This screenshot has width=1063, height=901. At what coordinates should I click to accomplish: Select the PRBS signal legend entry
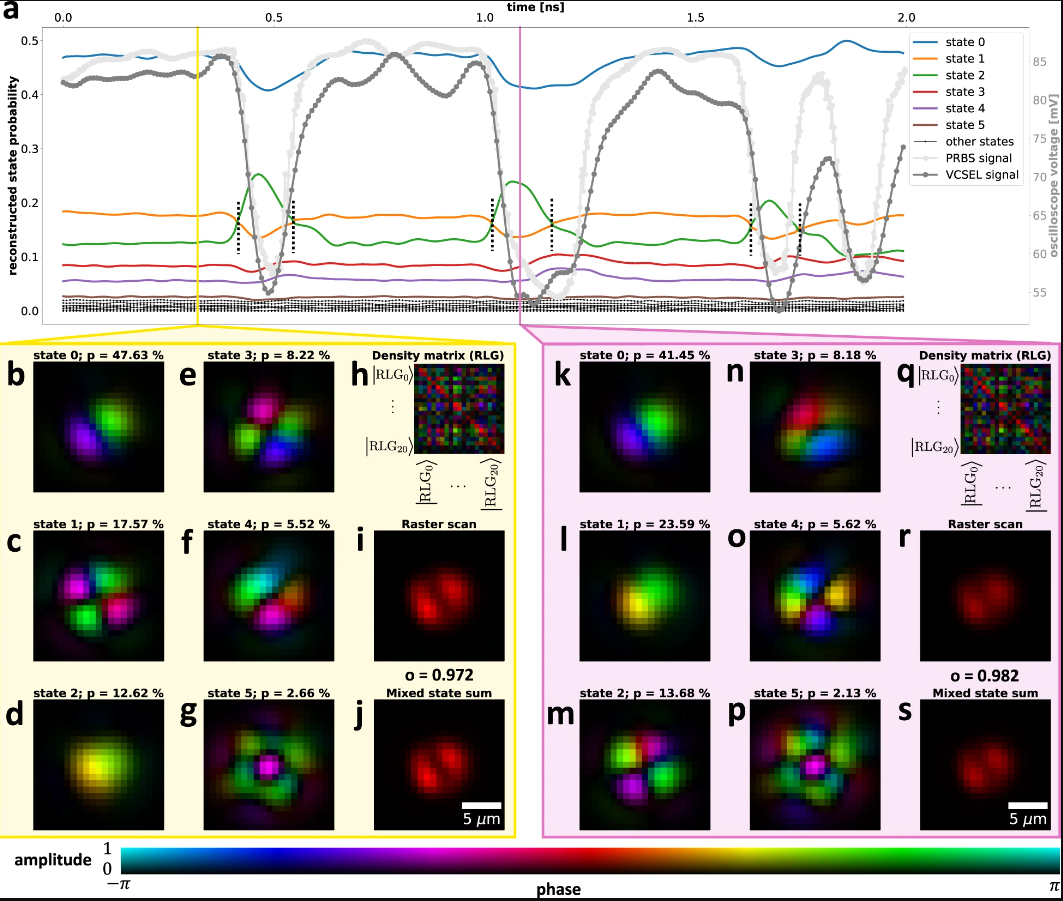(x=963, y=158)
